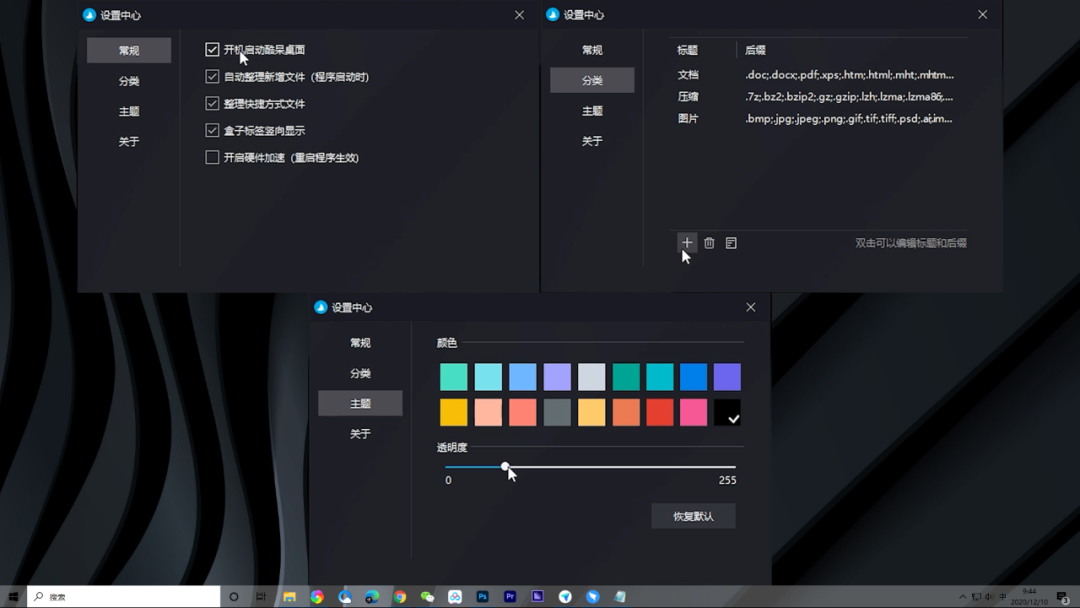Close the bottom theme settings window
Viewport: 1080px width, 608px height.
(751, 307)
